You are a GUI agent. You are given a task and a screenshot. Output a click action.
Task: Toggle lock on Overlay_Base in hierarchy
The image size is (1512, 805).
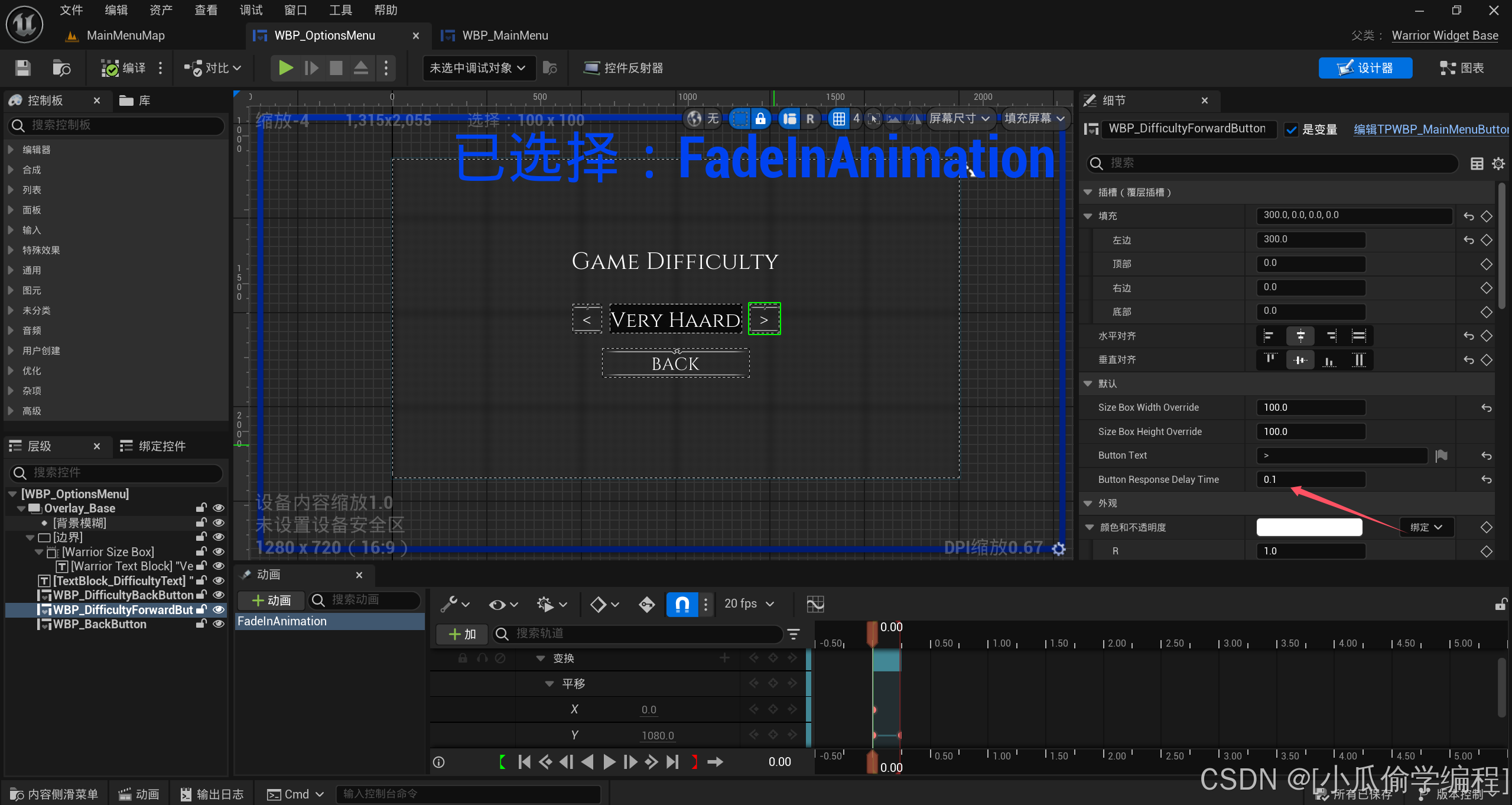(x=201, y=508)
